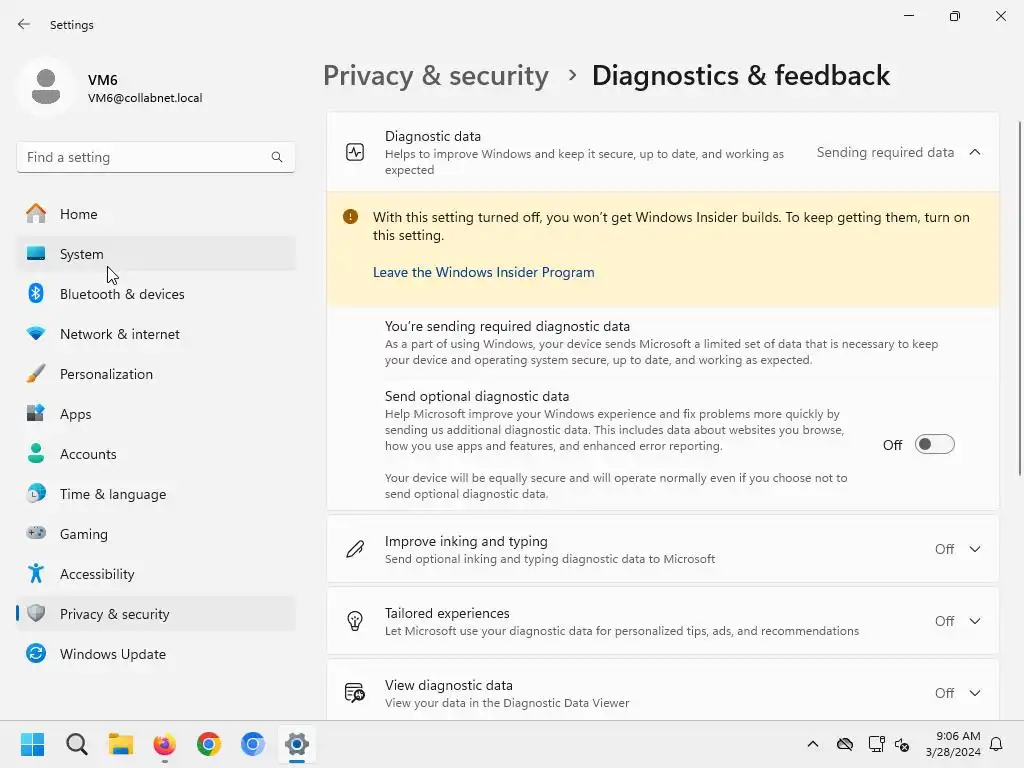Open the Apps settings category
This screenshot has height=768, width=1024.
(x=76, y=414)
